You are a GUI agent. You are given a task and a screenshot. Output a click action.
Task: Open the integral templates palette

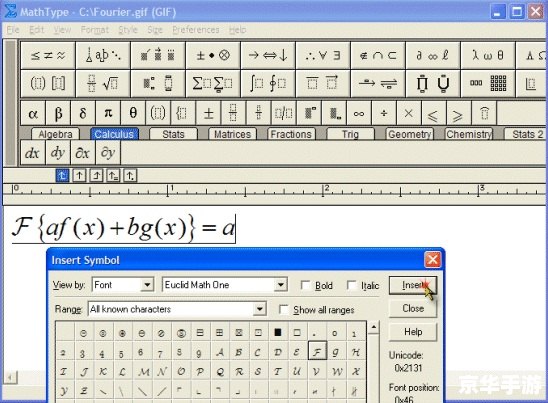click(x=268, y=83)
